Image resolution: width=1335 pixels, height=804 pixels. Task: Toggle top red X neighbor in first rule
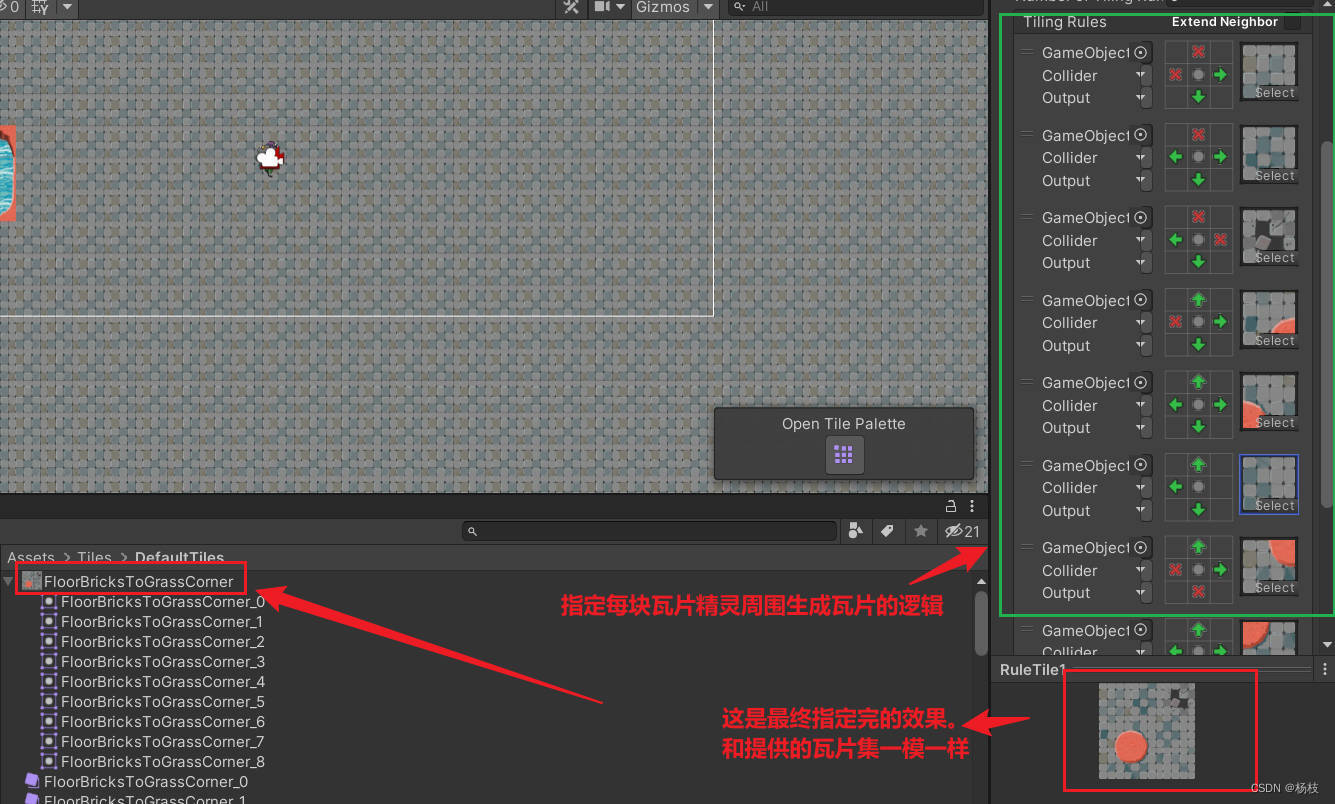(x=1198, y=52)
